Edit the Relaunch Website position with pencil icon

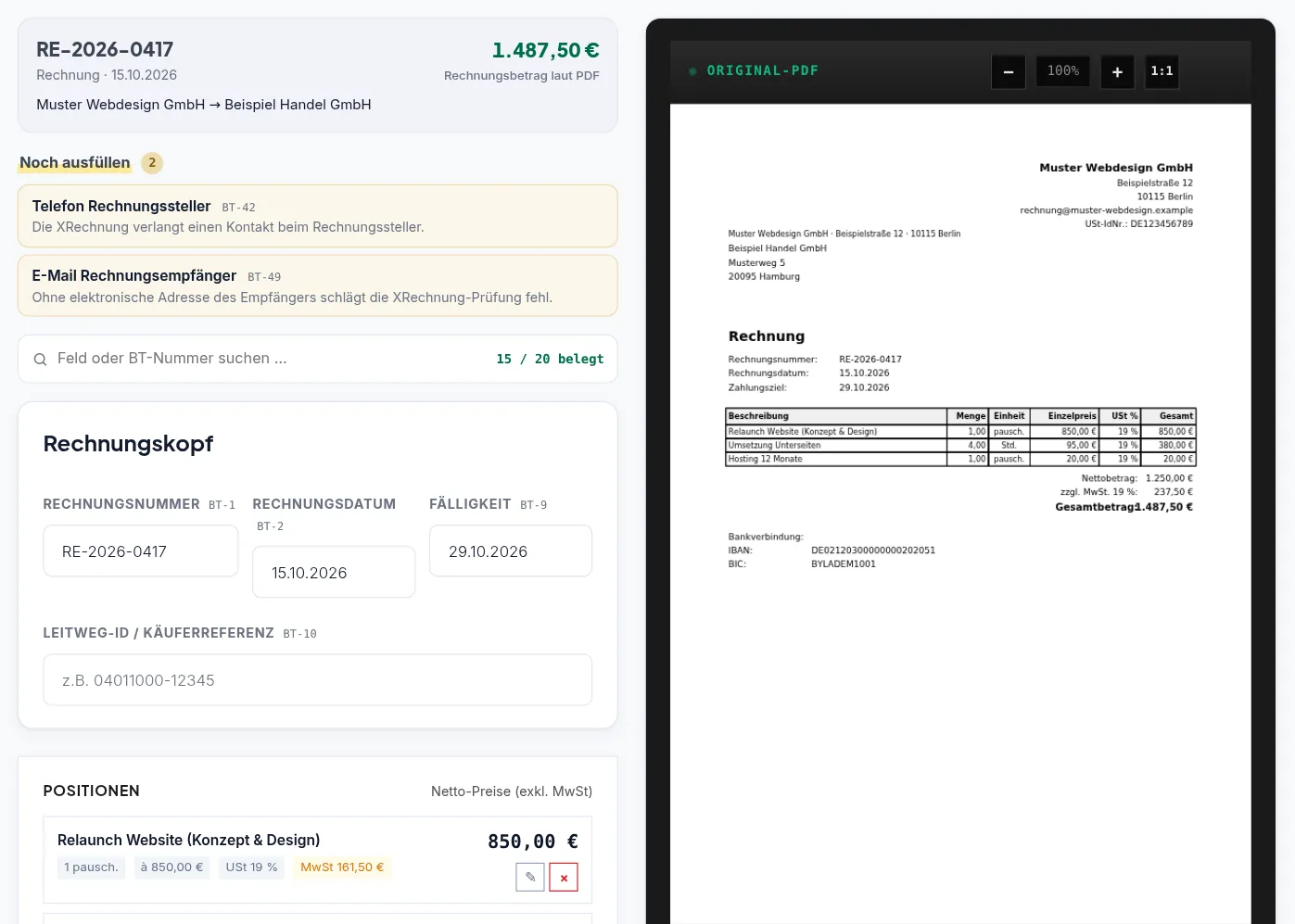(530, 877)
